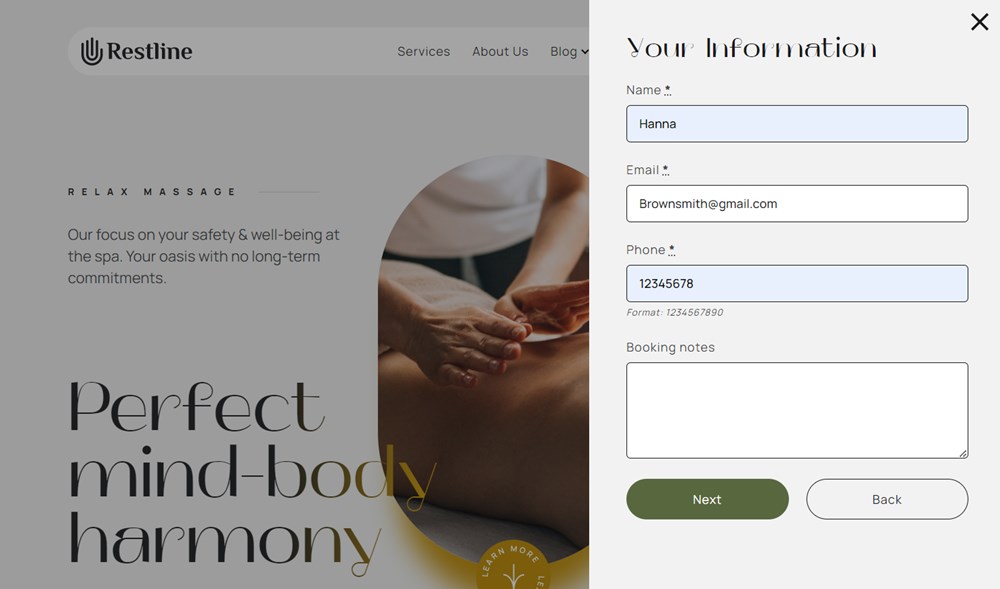This screenshot has height=589, width=1000.
Task: Return to the previous step with Back
Action: (887, 499)
